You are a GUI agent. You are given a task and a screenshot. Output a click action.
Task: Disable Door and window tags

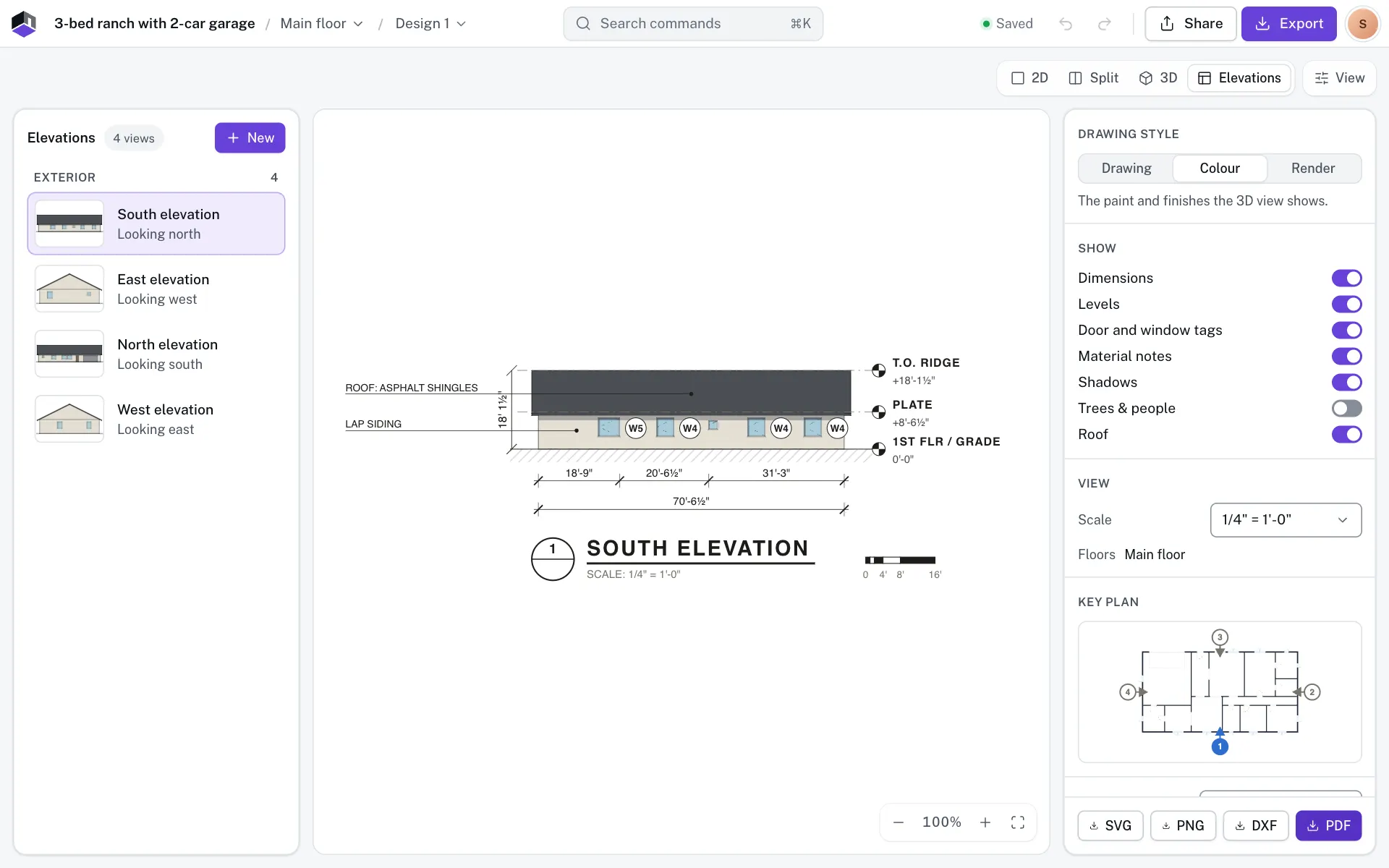click(x=1346, y=331)
